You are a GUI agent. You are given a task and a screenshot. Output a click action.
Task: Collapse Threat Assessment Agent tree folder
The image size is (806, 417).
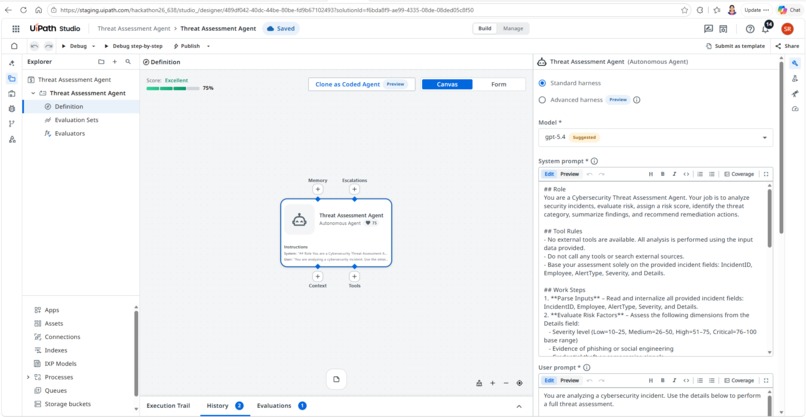point(33,93)
